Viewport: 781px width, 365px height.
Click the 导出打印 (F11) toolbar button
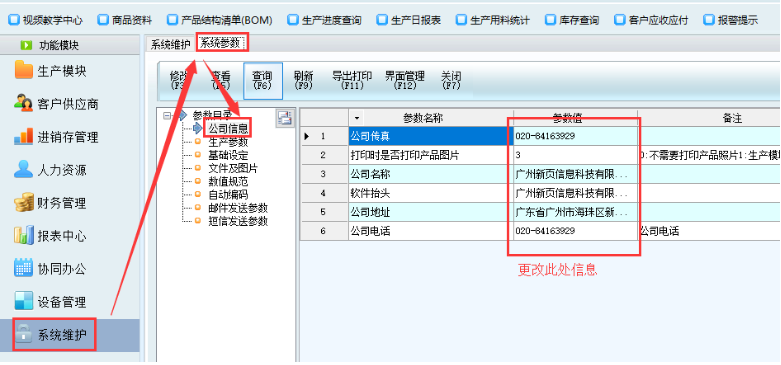352,81
